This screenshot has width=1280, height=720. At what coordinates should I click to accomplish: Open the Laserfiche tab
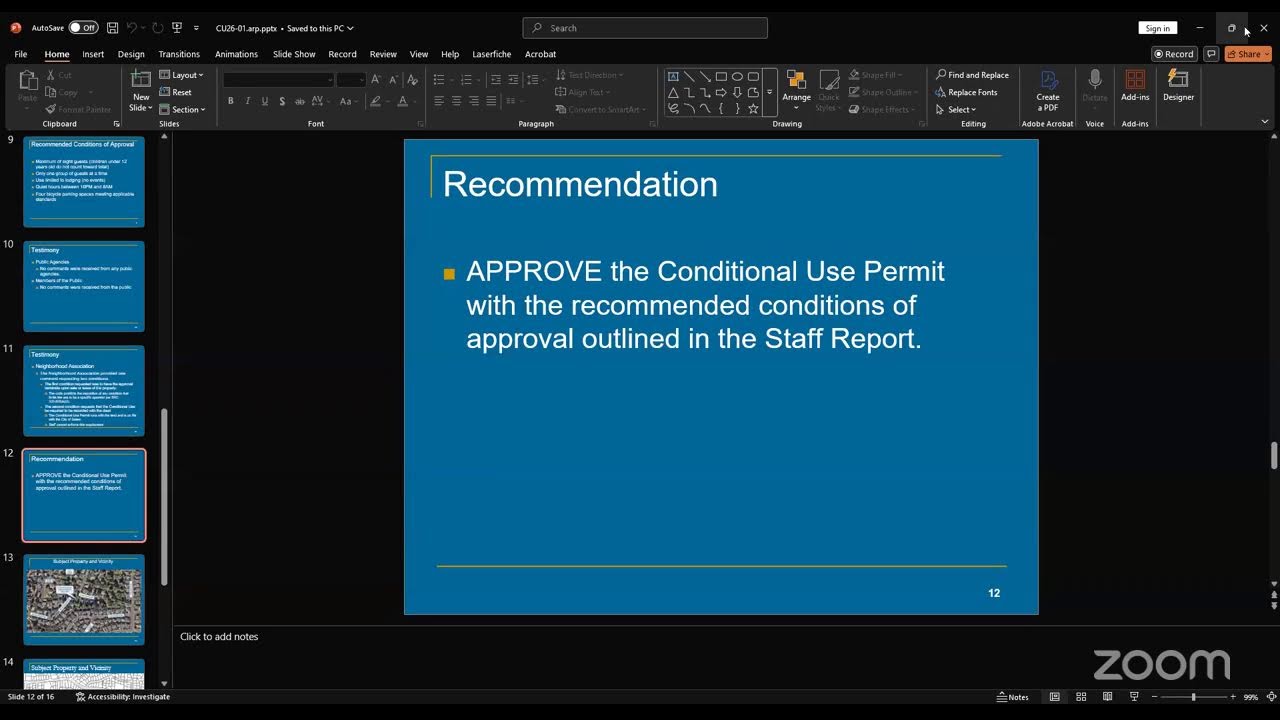491,54
